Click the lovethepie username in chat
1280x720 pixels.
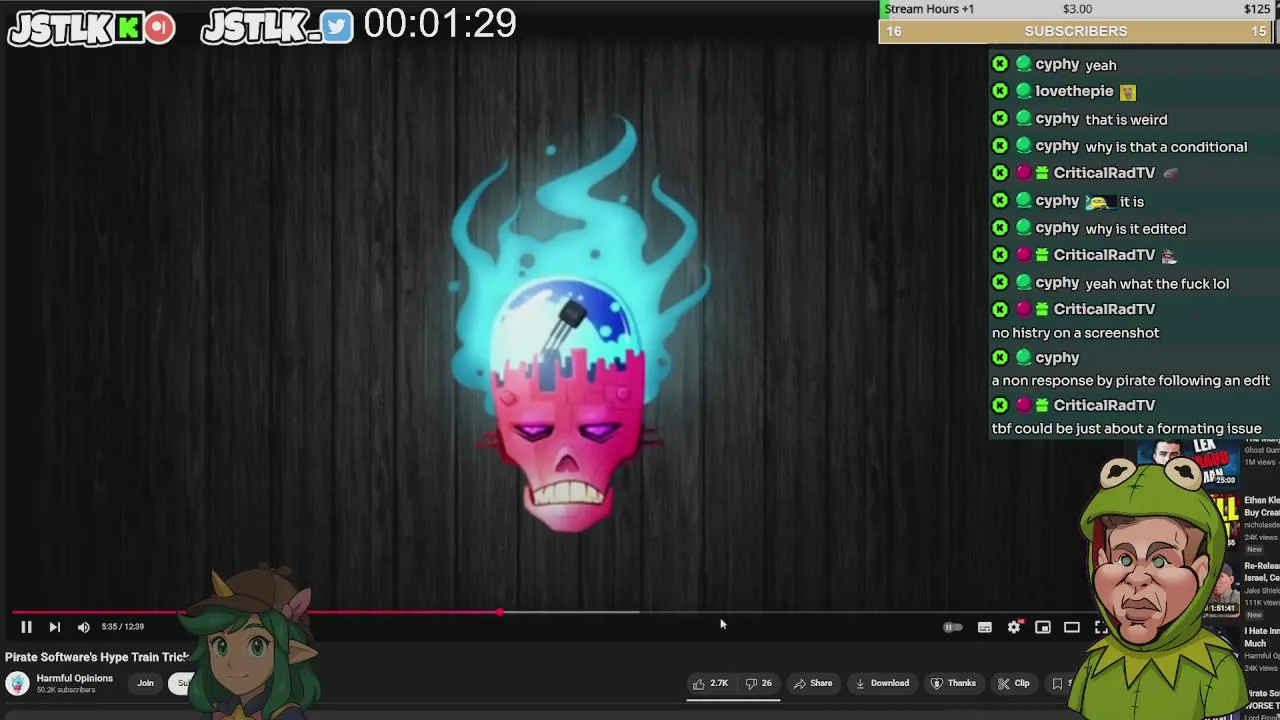(x=1074, y=91)
